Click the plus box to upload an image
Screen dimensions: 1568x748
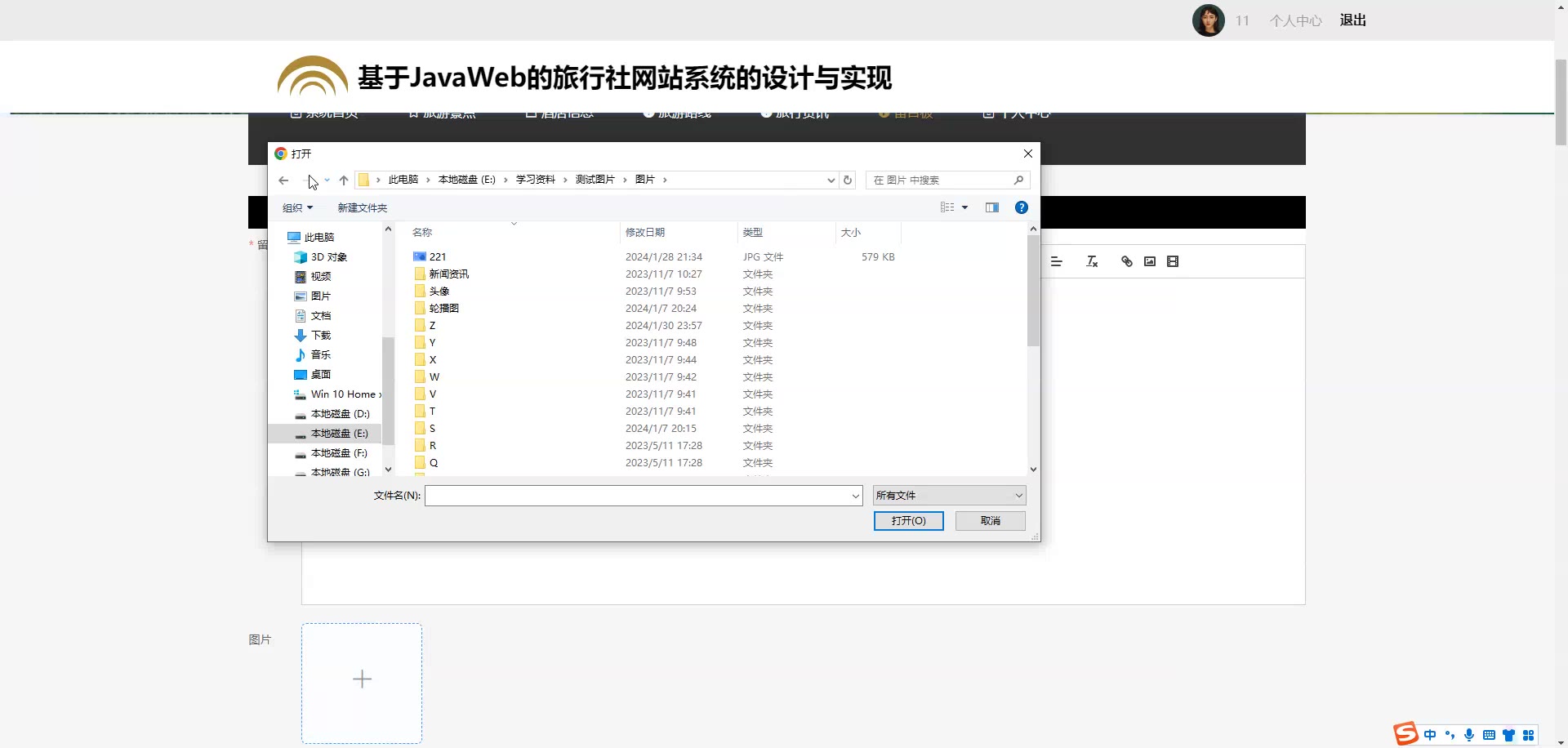coord(362,683)
